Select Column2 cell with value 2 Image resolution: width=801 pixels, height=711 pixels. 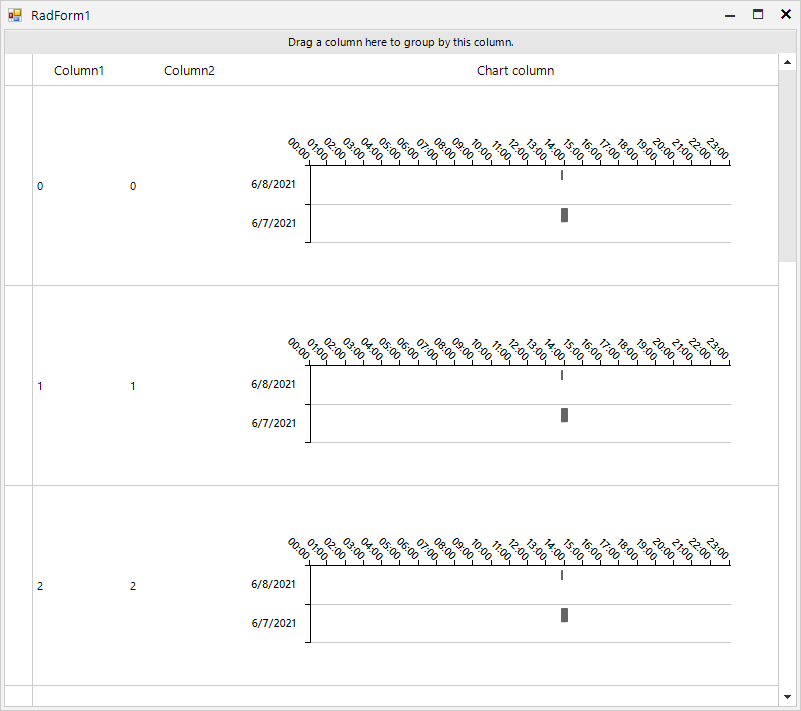tap(189, 586)
